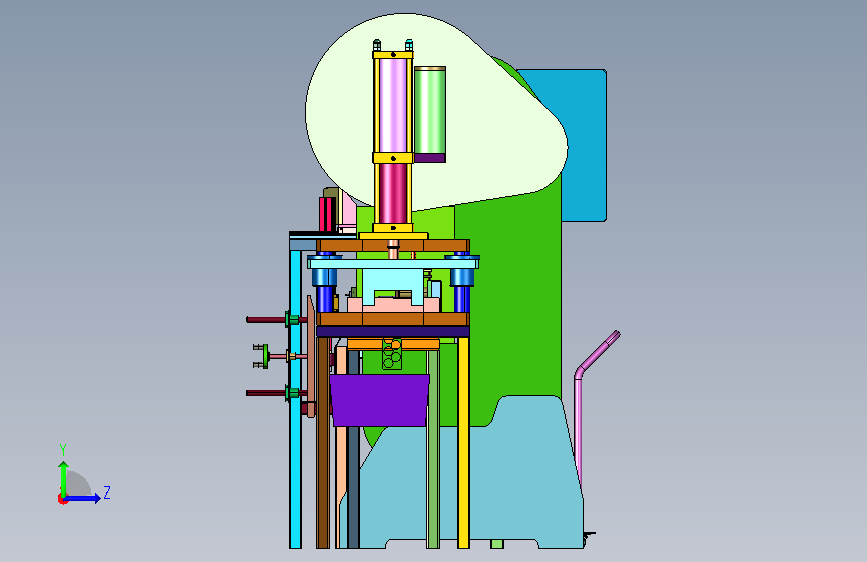Viewport: 867px width, 562px height.
Task: Pick the translucent green tank cylinder
Action: click(430, 111)
